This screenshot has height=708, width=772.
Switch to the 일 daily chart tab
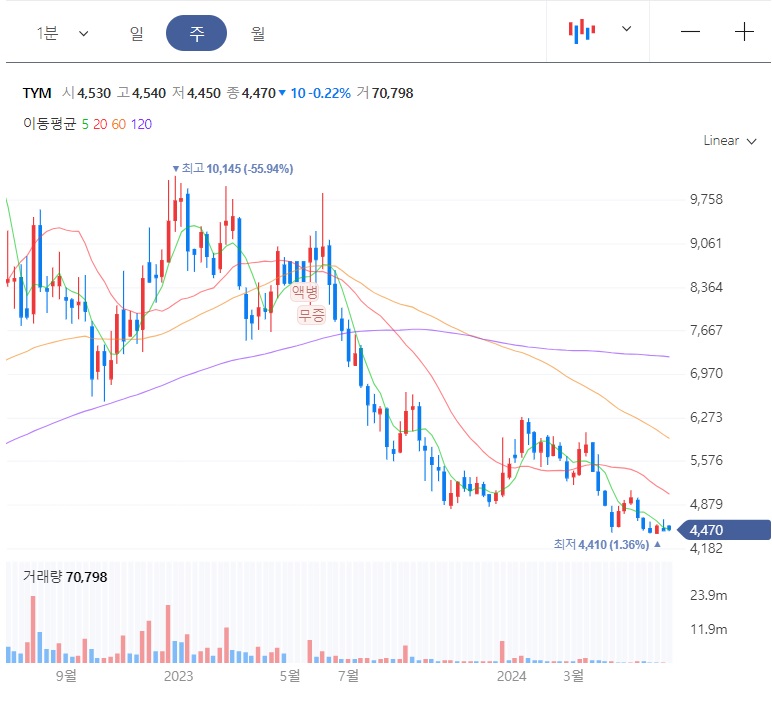coord(136,33)
